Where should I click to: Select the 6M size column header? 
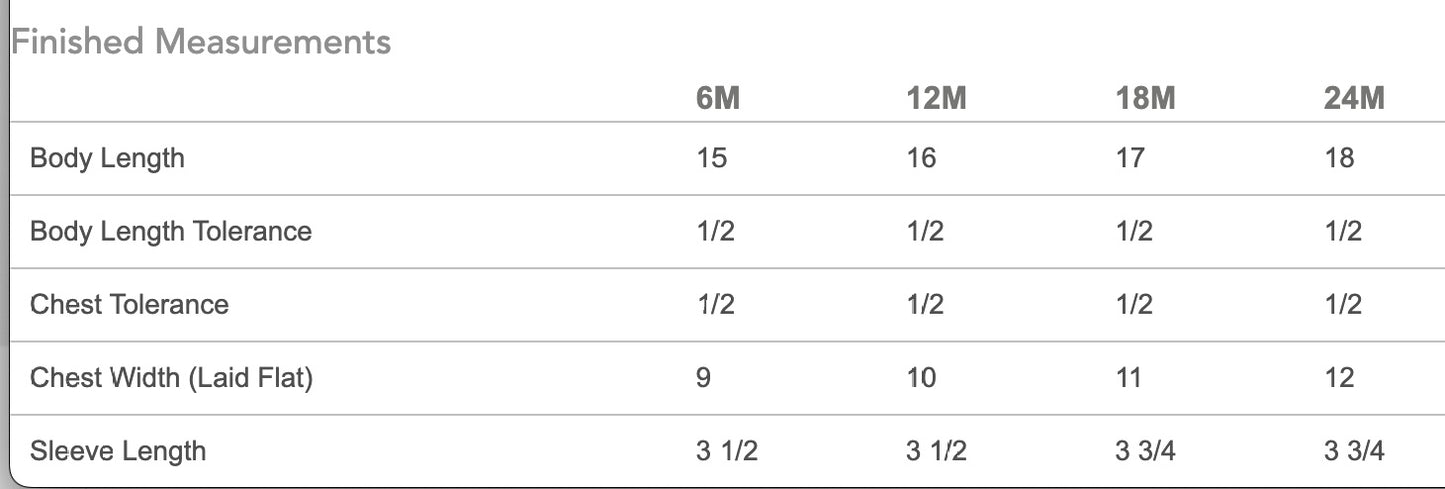click(718, 100)
